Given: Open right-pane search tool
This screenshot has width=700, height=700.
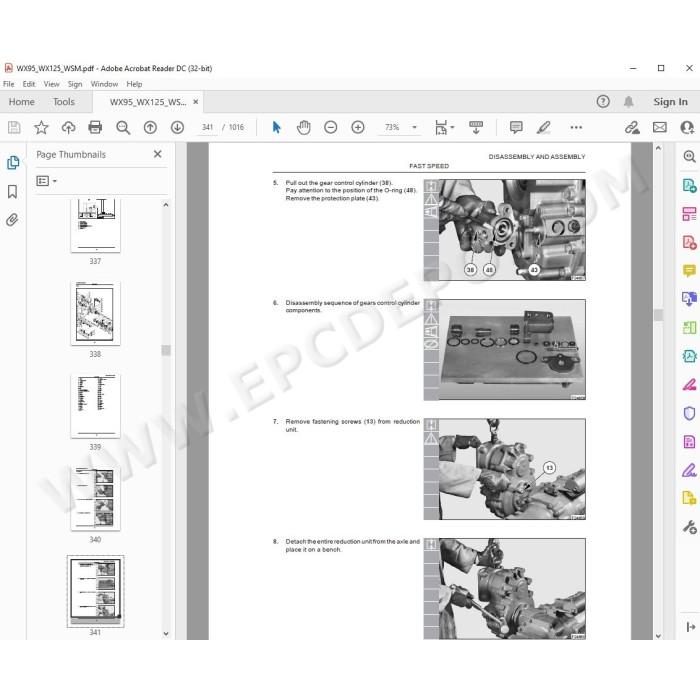Looking at the screenshot, I should tap(689, 156).
